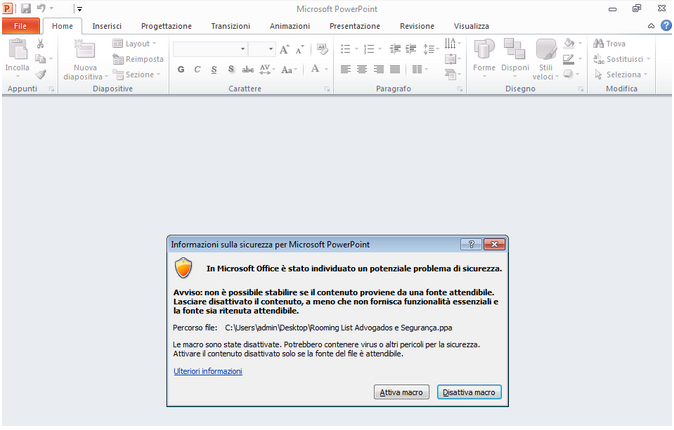Minimize the ribbon with the caret arrow
This screenshot has height=430, width=674.
coord(651,26)
